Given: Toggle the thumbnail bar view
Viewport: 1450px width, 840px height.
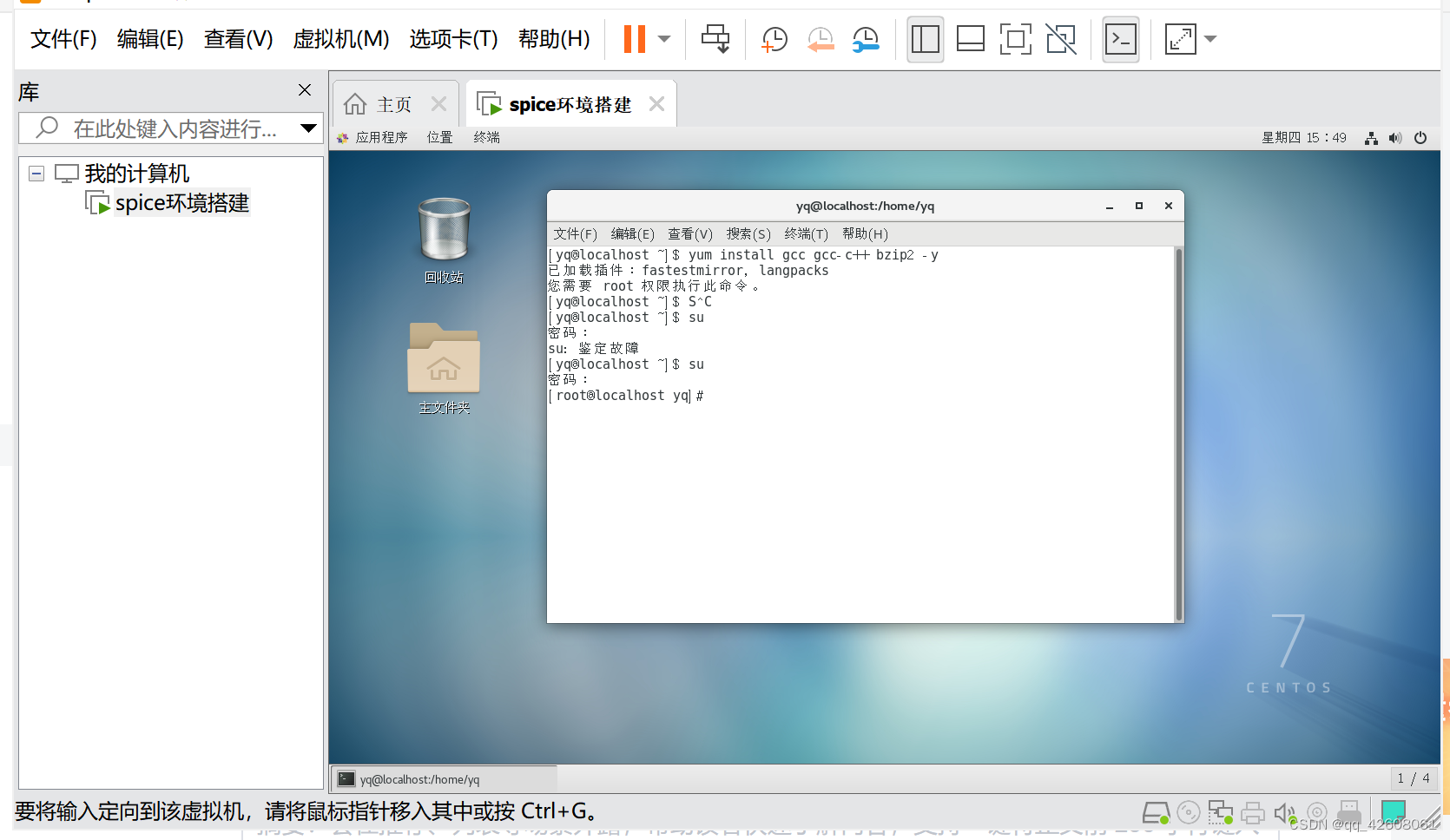Looking at the screenshot, I should click(x=970, y=39).
